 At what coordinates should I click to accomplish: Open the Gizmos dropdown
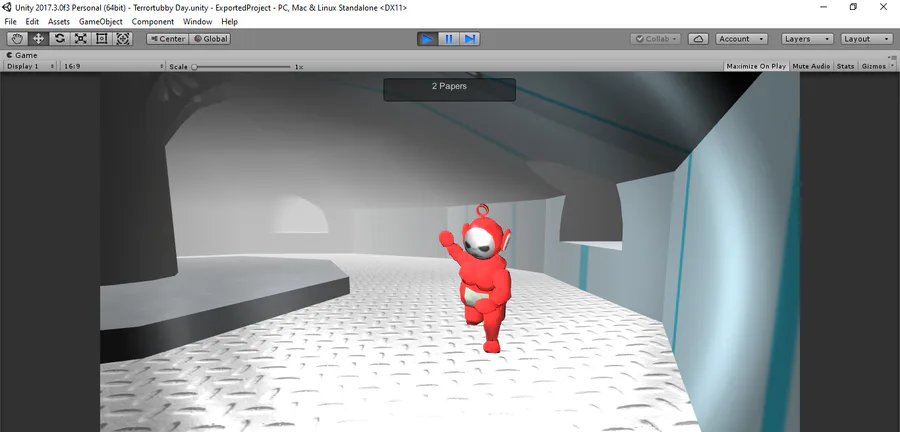[877, 67]
